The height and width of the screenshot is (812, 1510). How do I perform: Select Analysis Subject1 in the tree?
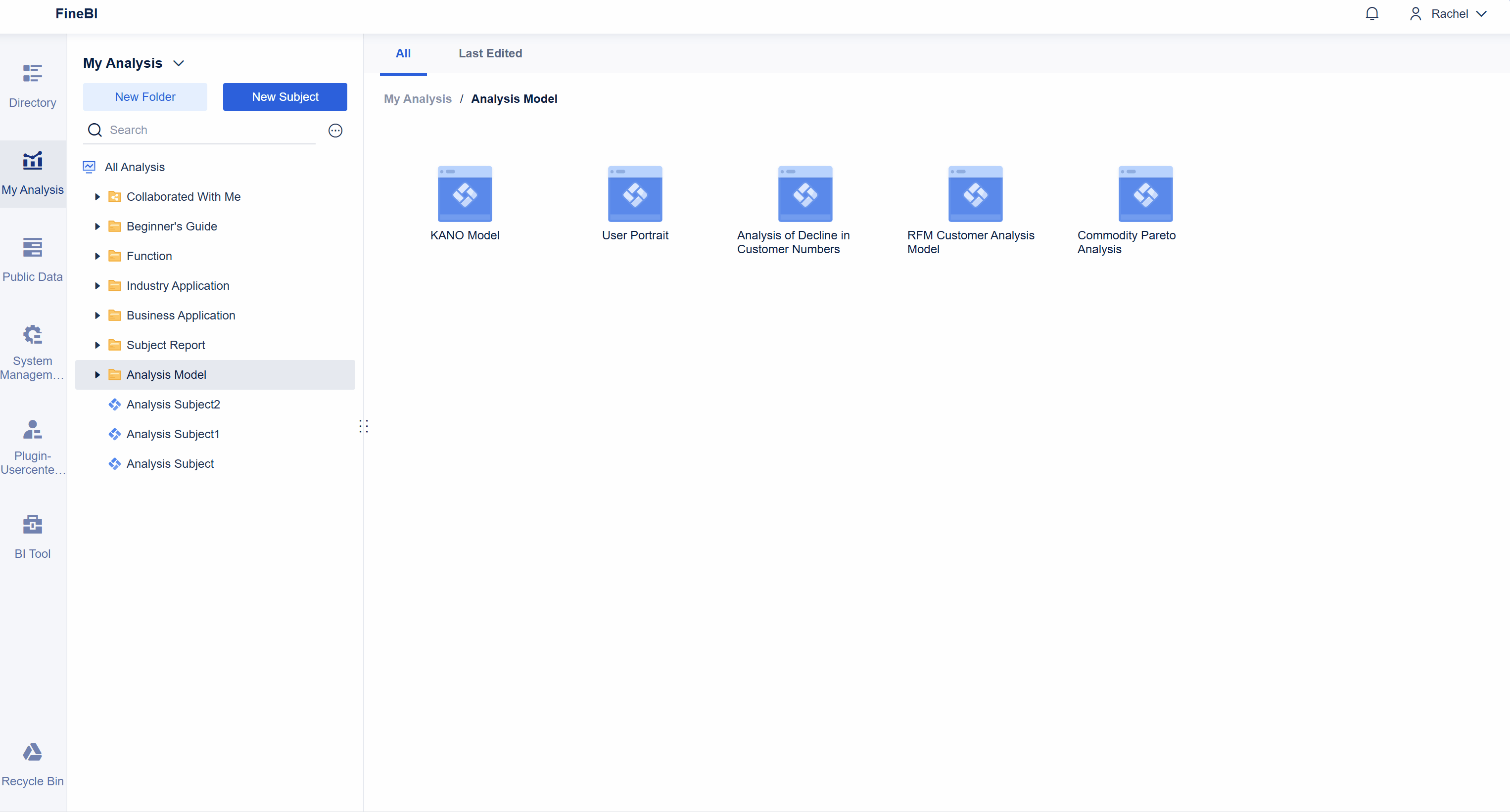click(x=215, y=434)
